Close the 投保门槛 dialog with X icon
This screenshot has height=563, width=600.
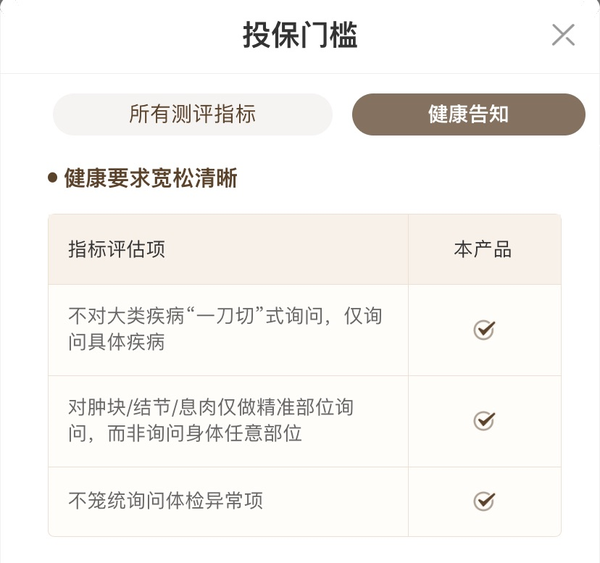563,35
